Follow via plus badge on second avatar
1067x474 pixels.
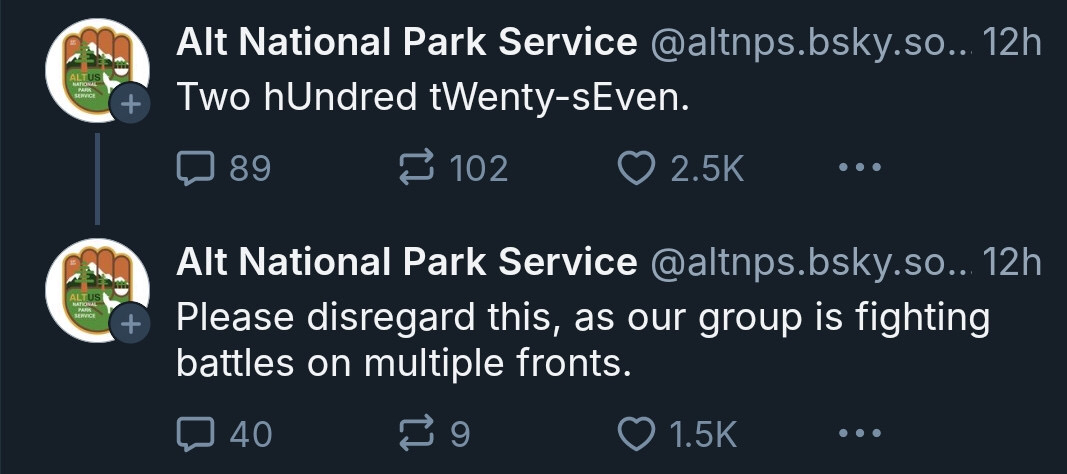tap(129, 325)
